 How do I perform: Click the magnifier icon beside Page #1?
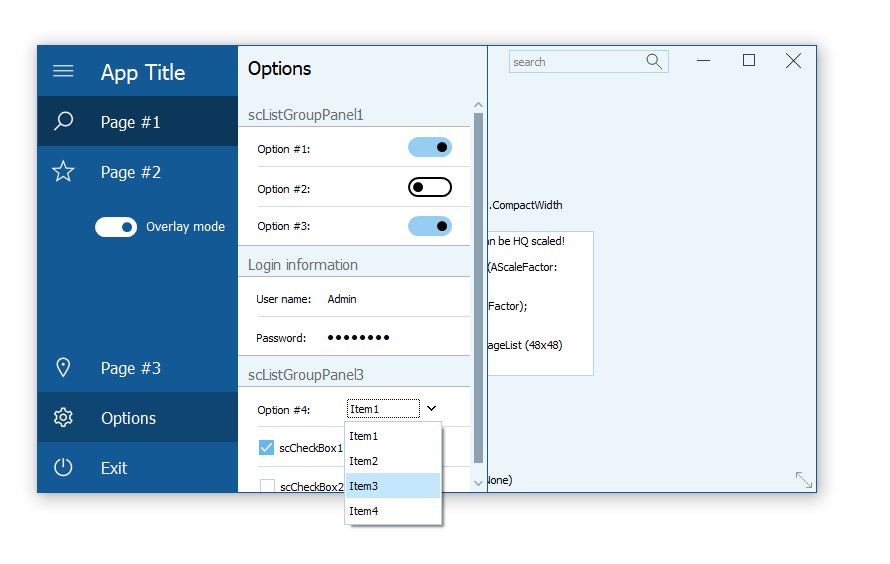63,121
